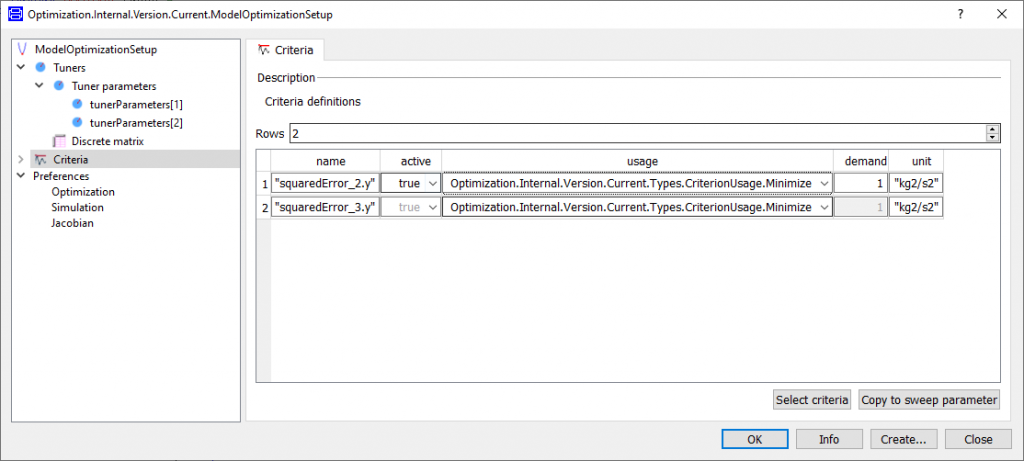This screenshot has width=1024, height=461.
Task: Select row 2 via its row header
Action: click(263, 207)
